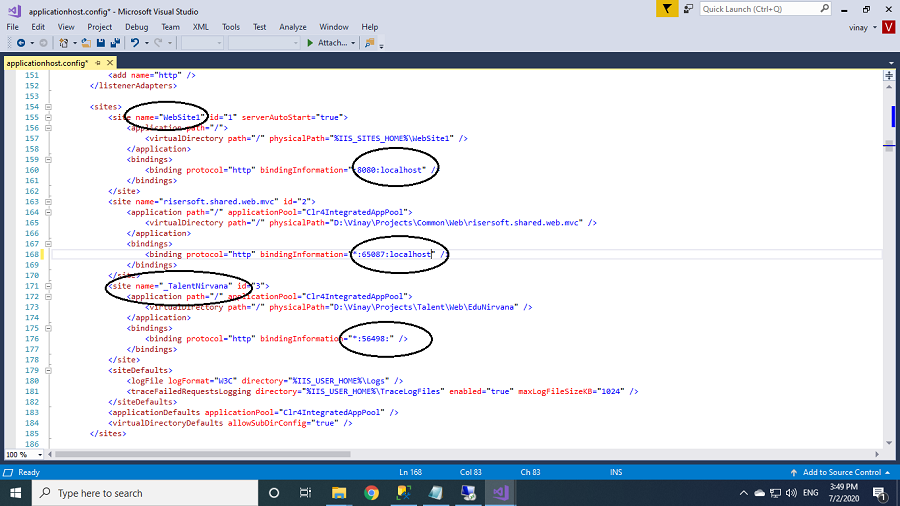
Task: Pin the applicationhost.config tab
Action: click(x=98, y=63)
